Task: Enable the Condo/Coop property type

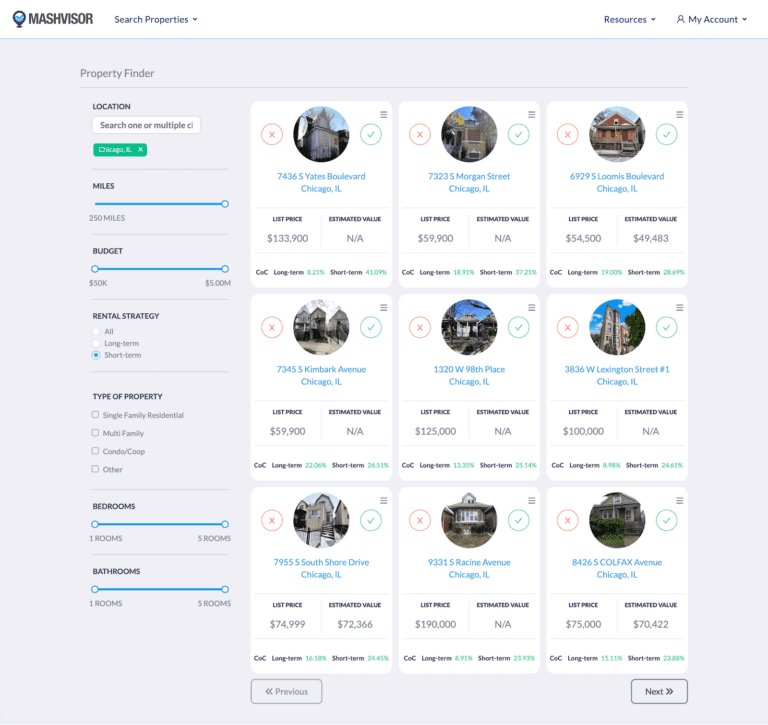Action: 96,451
